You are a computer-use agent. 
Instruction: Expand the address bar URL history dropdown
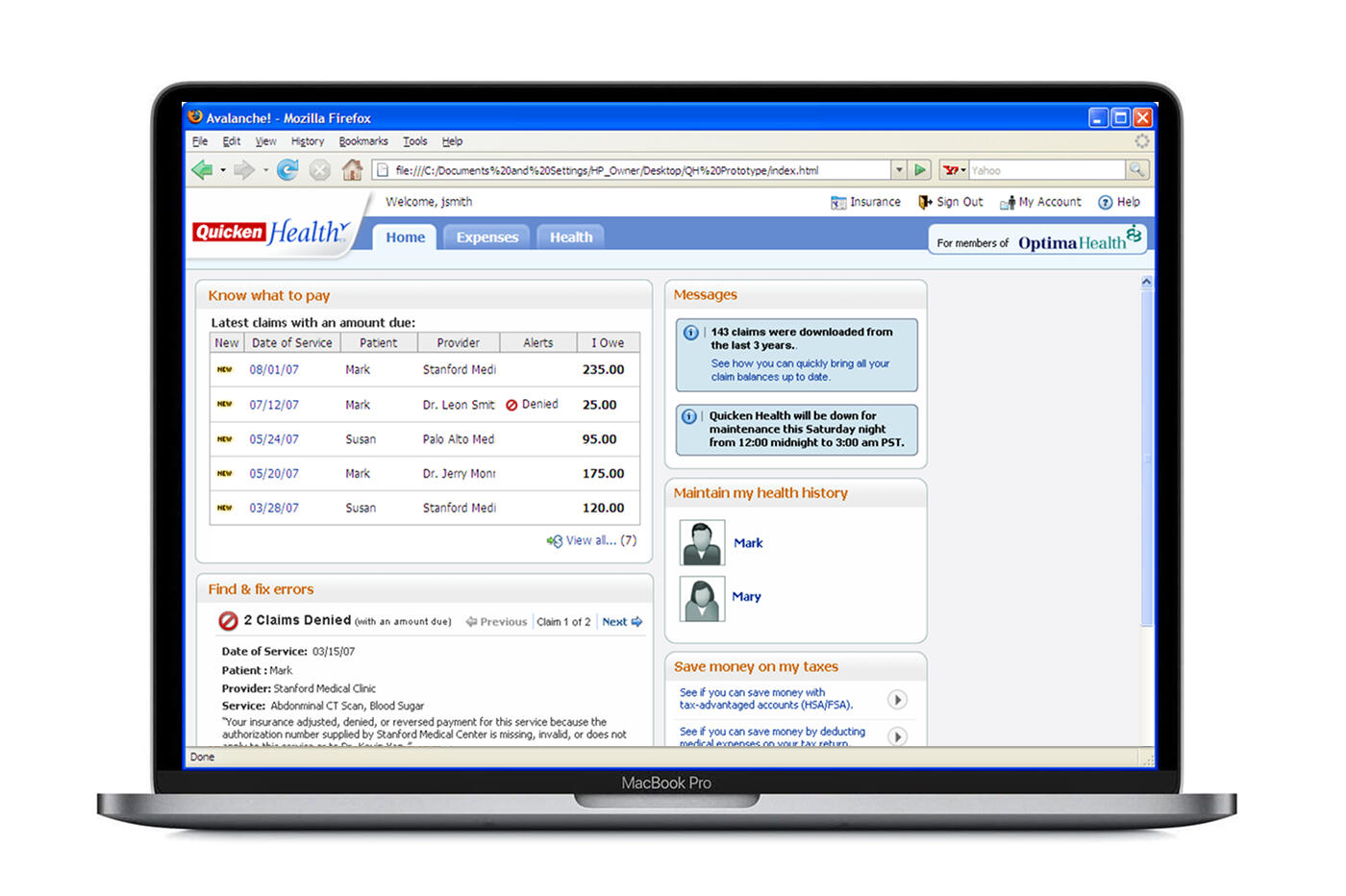(x=899, y=170)
